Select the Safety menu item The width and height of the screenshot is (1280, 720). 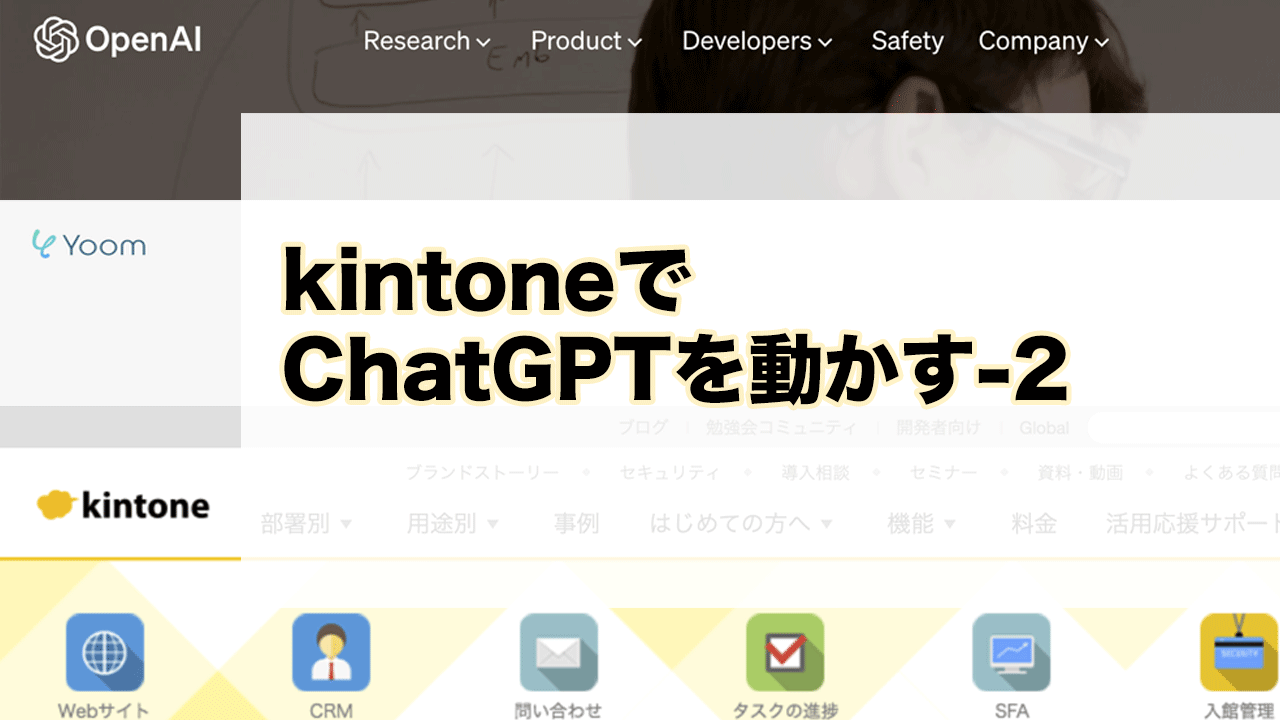pyautogui.click(x=907, y=42)
